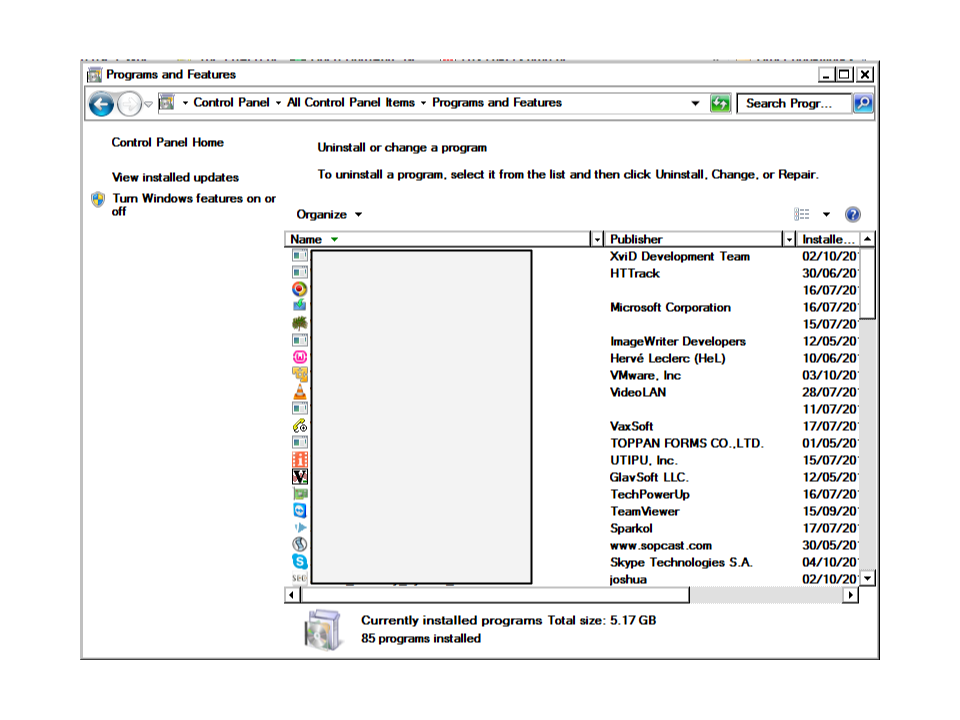This screenshot has width=960, height=720.
Task: Select the GlavSoft LLC. publisher cell
Action: (649, 478)
